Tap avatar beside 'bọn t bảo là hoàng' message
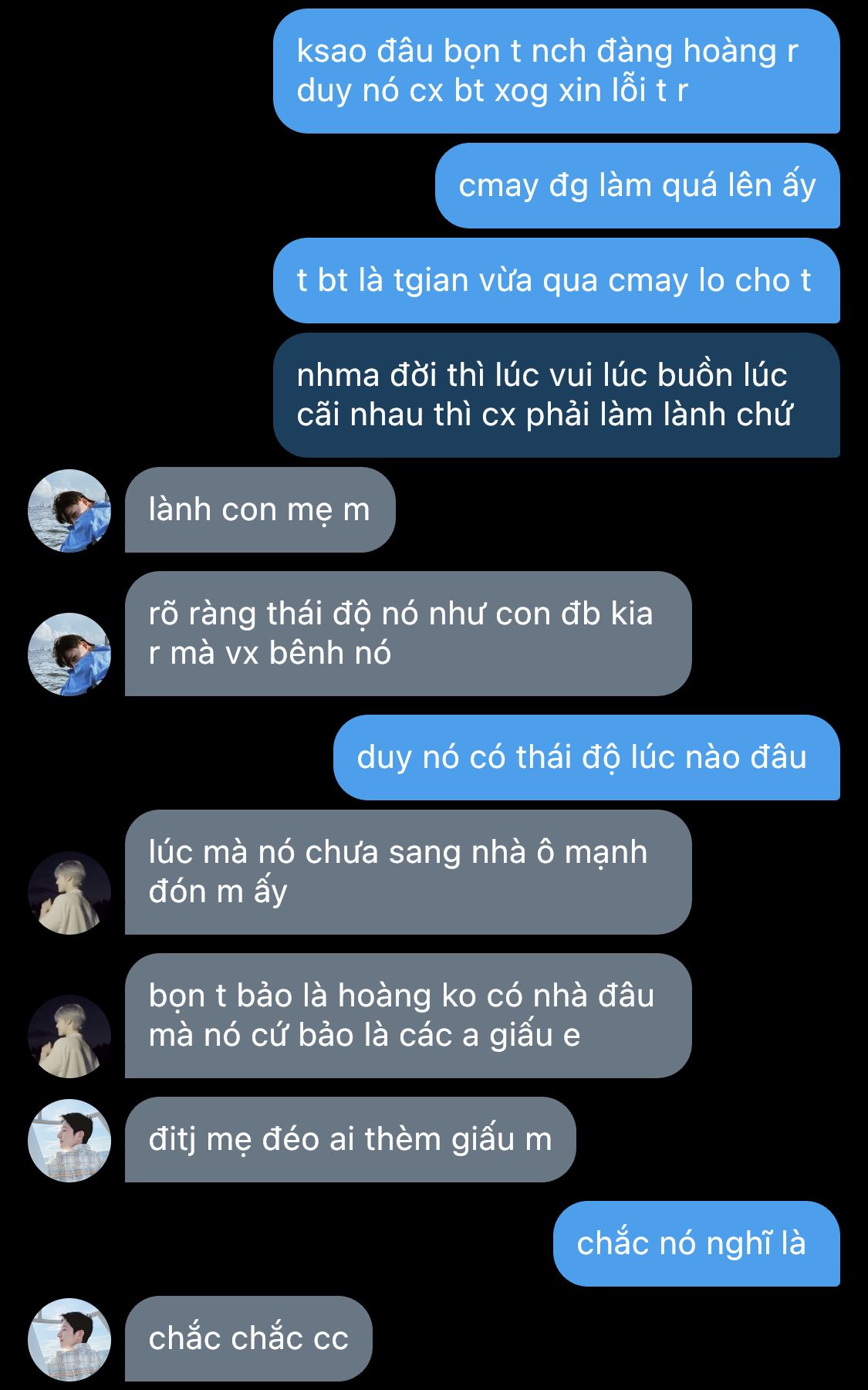 pos(69,1037)
